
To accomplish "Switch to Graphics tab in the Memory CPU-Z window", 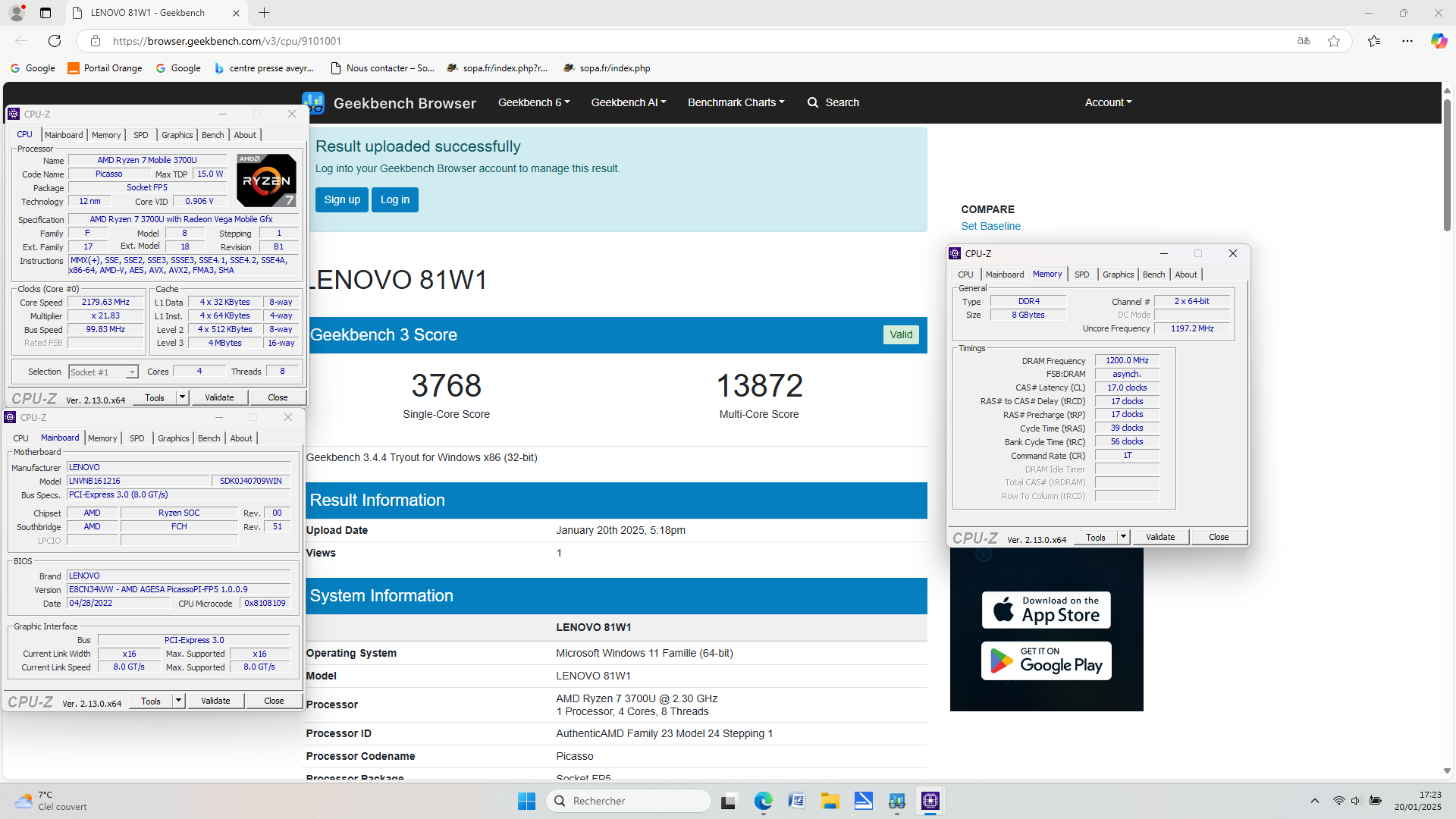I will [x=1118, y=275].
